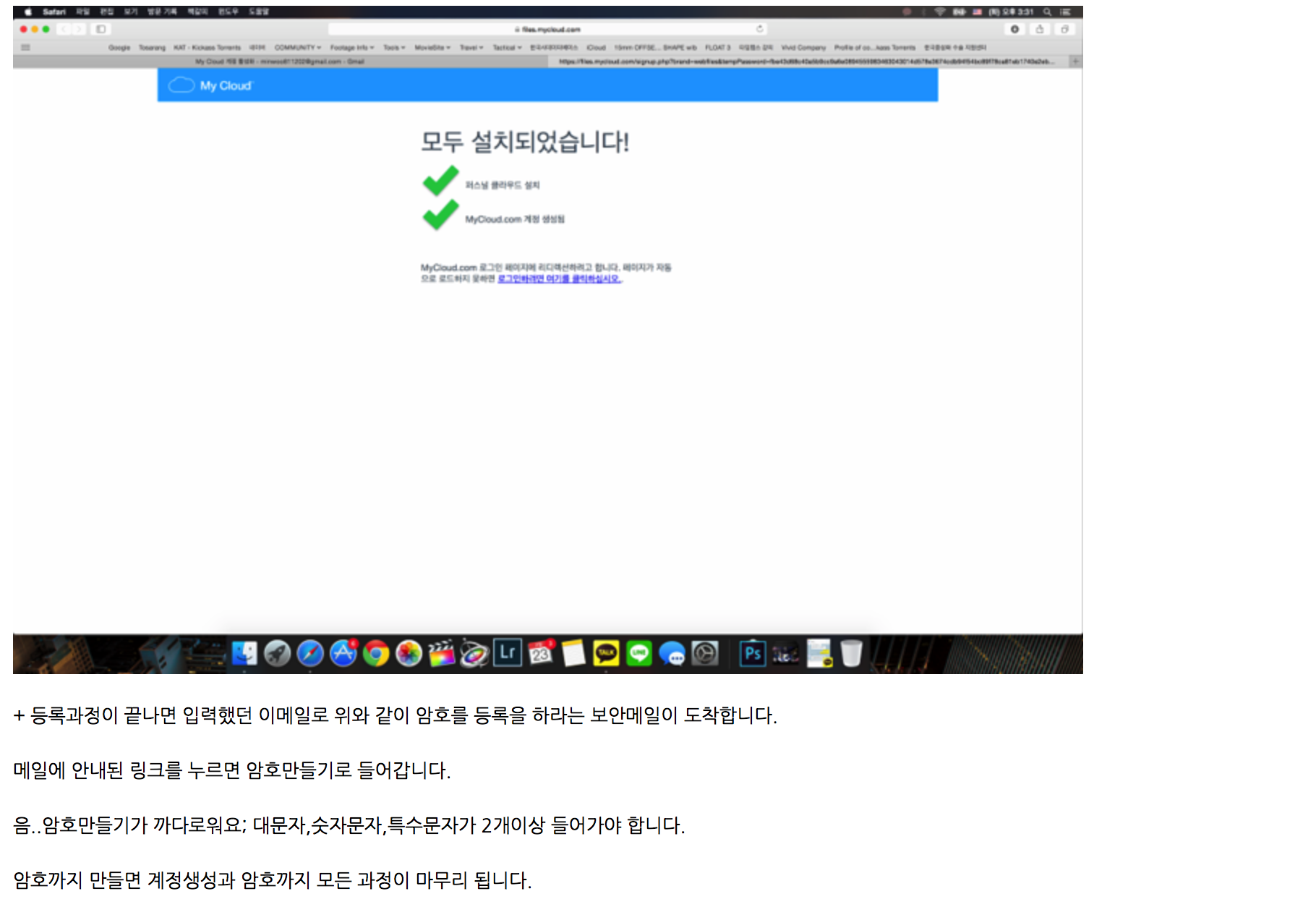Open the FLOAT 3 bookmark
This screenshot has width=1316, height=920.
pos(718,48)
